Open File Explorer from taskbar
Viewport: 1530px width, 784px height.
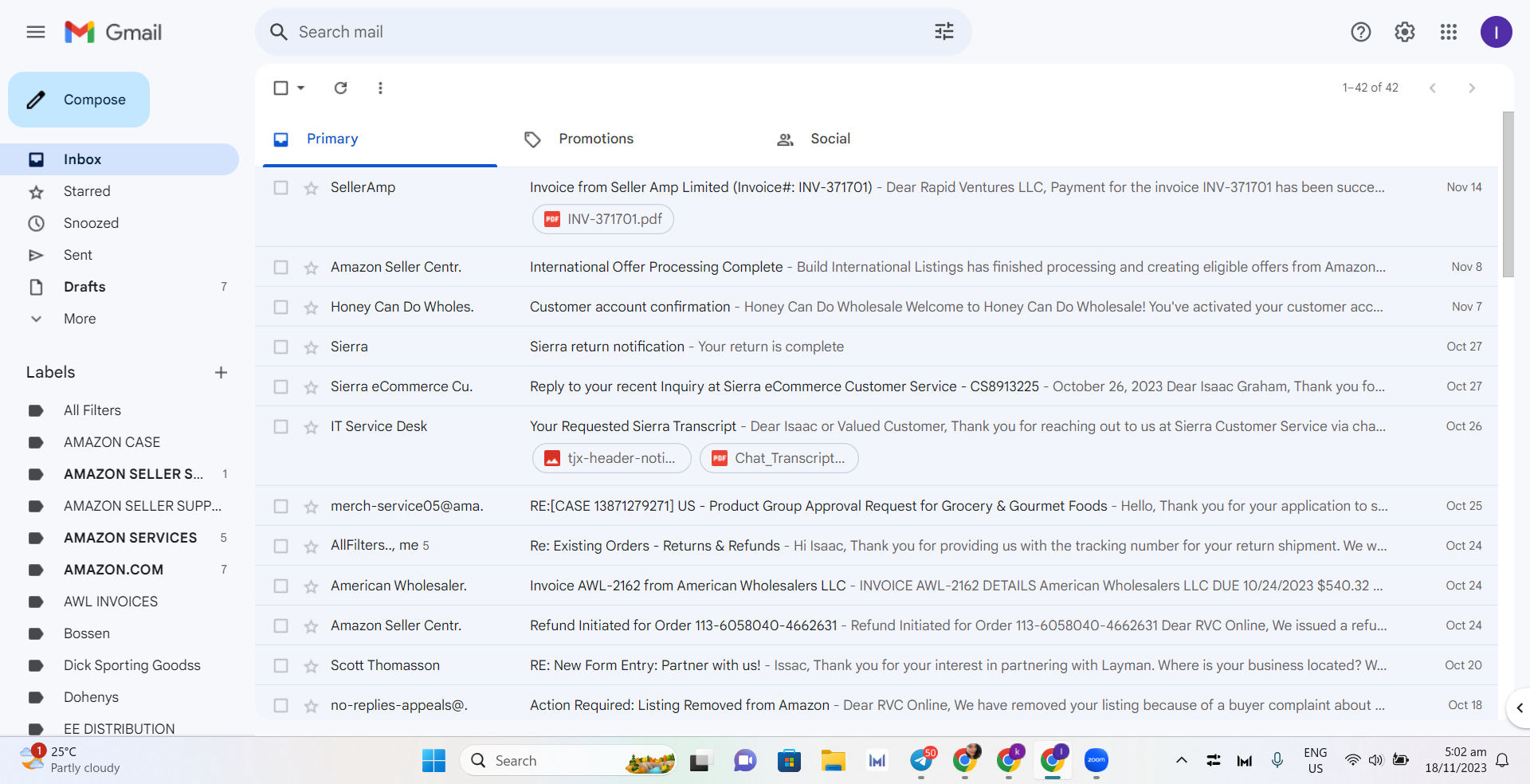click(834, 761)
